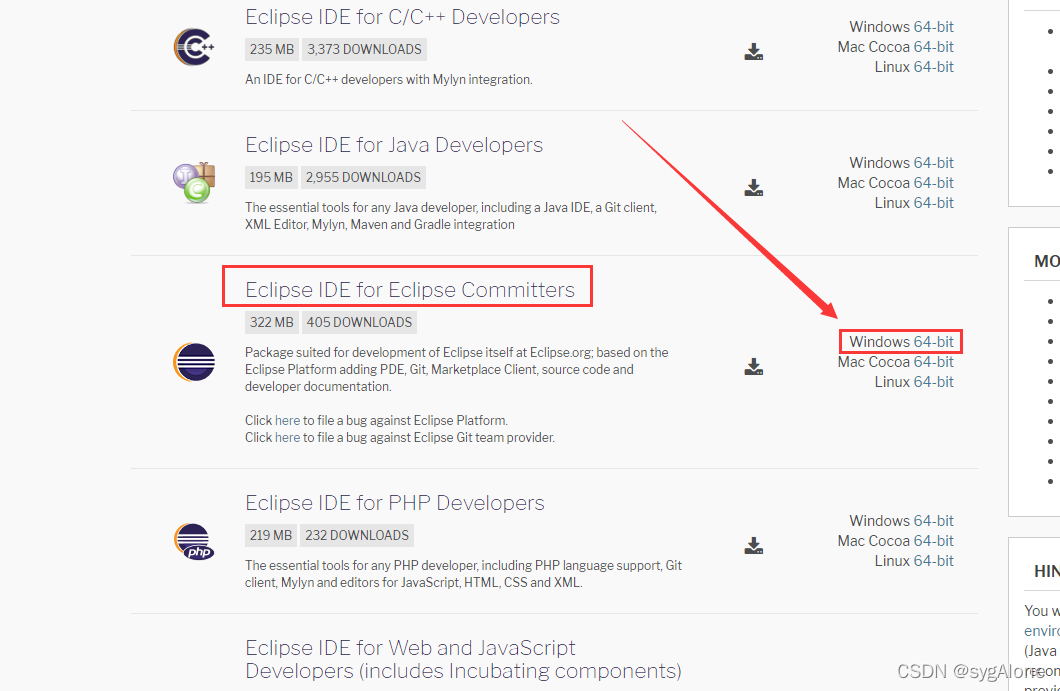Download Java Developers package for Linux 64-bit

tap(933, 203)
